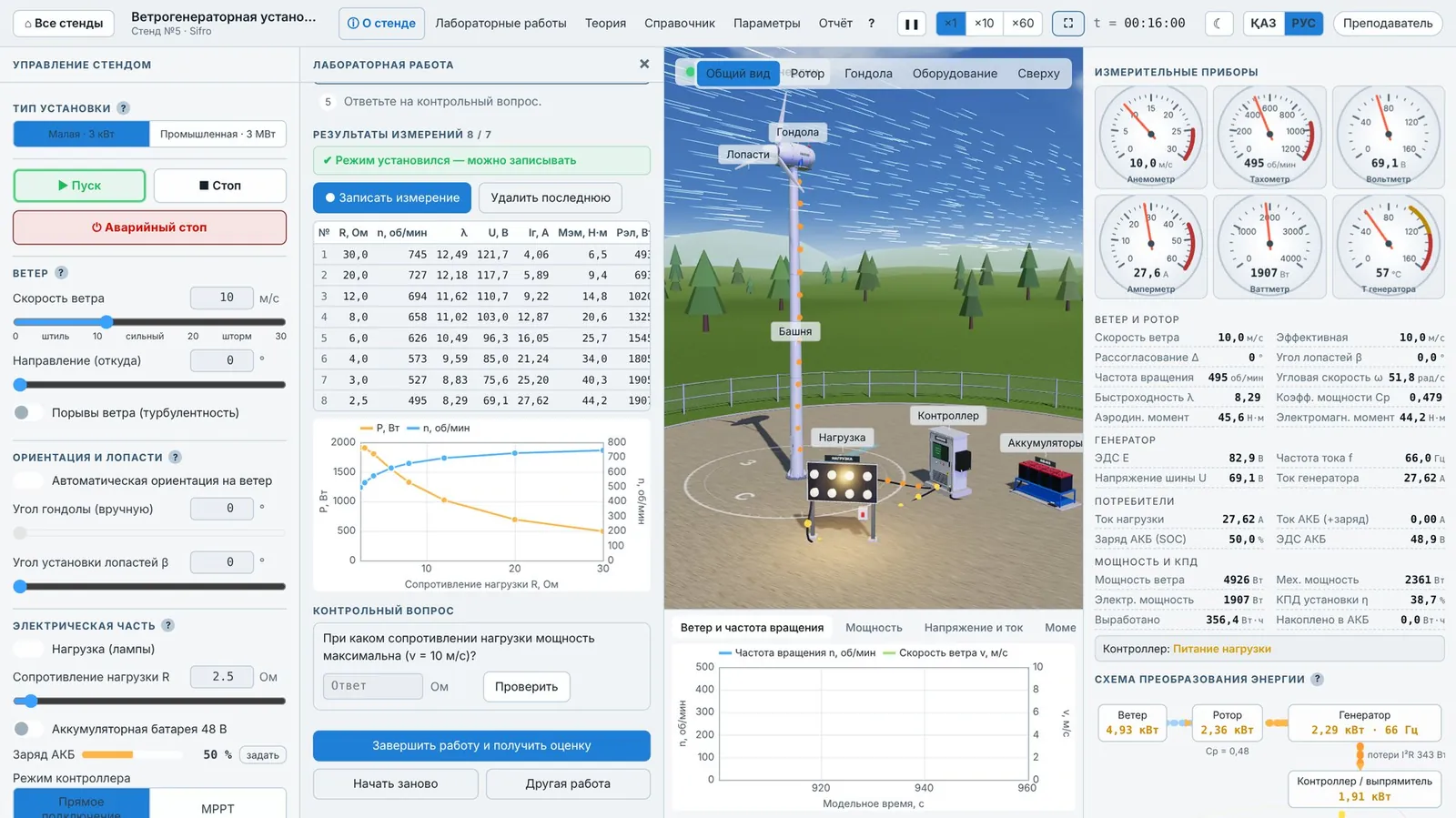Enable wind gusts turbulence toggle
Viewport: 1456px width, 818px height.
(28, 413)
